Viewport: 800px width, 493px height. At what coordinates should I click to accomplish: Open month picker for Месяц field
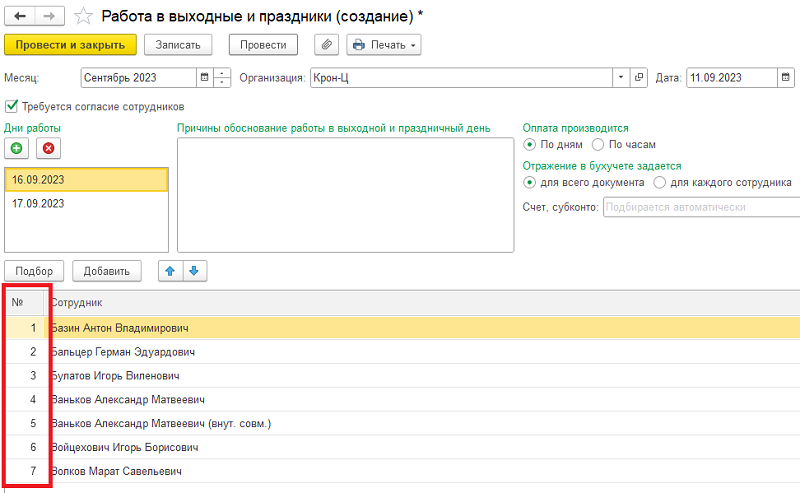point(204,78)
